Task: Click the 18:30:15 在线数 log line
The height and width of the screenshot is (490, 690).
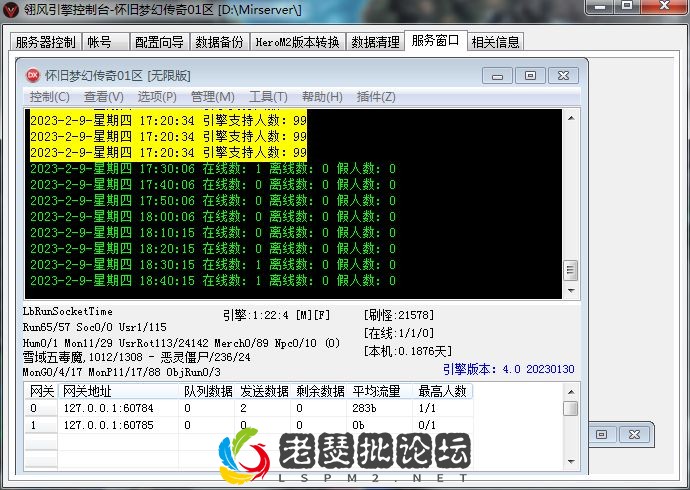Action: 213,265
